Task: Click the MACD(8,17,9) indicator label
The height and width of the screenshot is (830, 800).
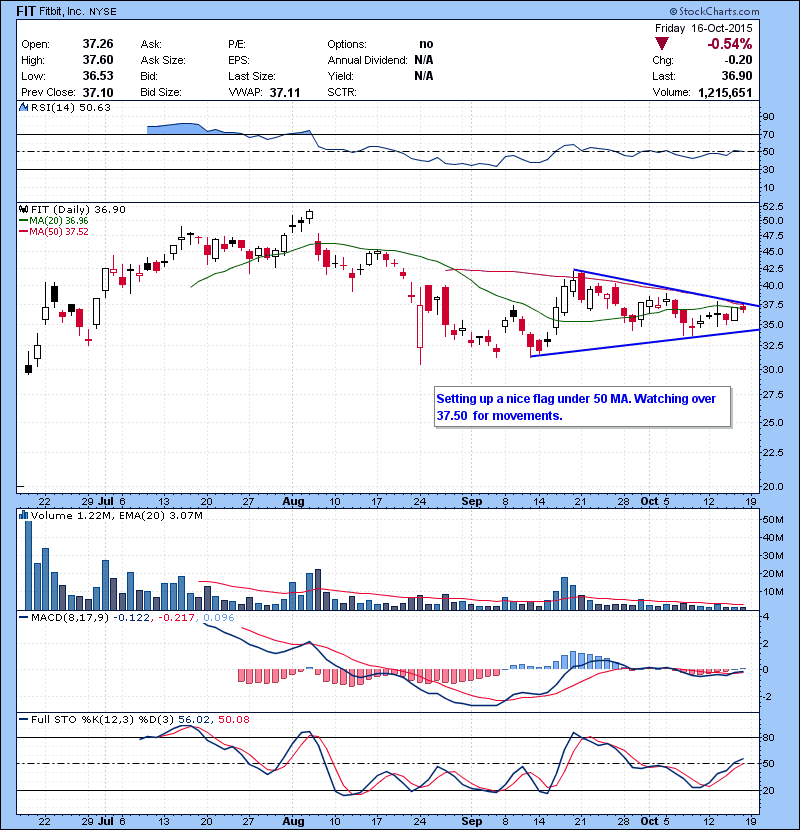Action: point(70,618)
